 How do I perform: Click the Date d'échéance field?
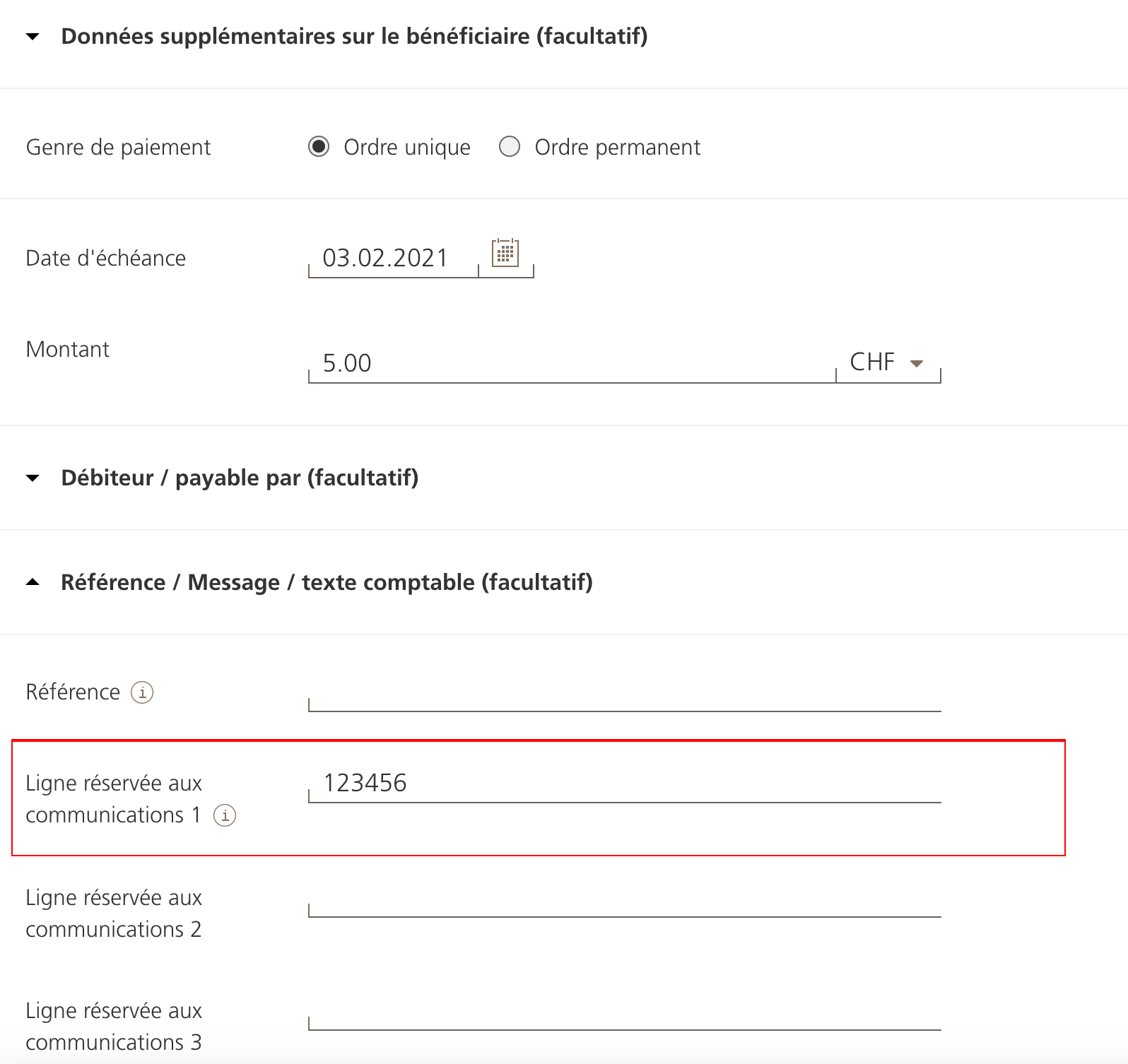(393, 259)
